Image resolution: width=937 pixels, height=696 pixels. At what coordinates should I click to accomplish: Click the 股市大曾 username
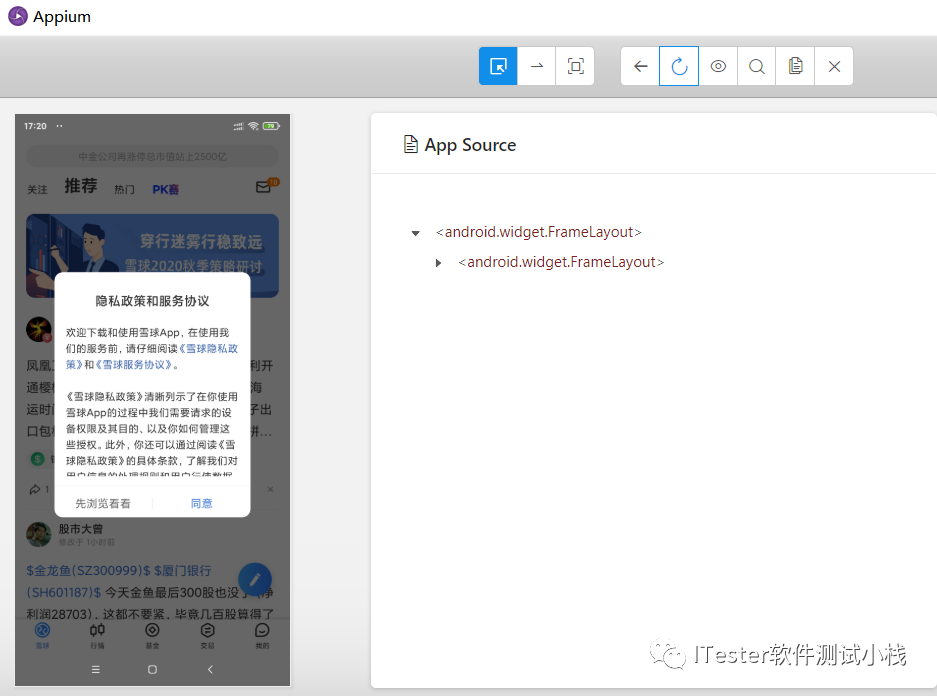[x=81, y=529]
